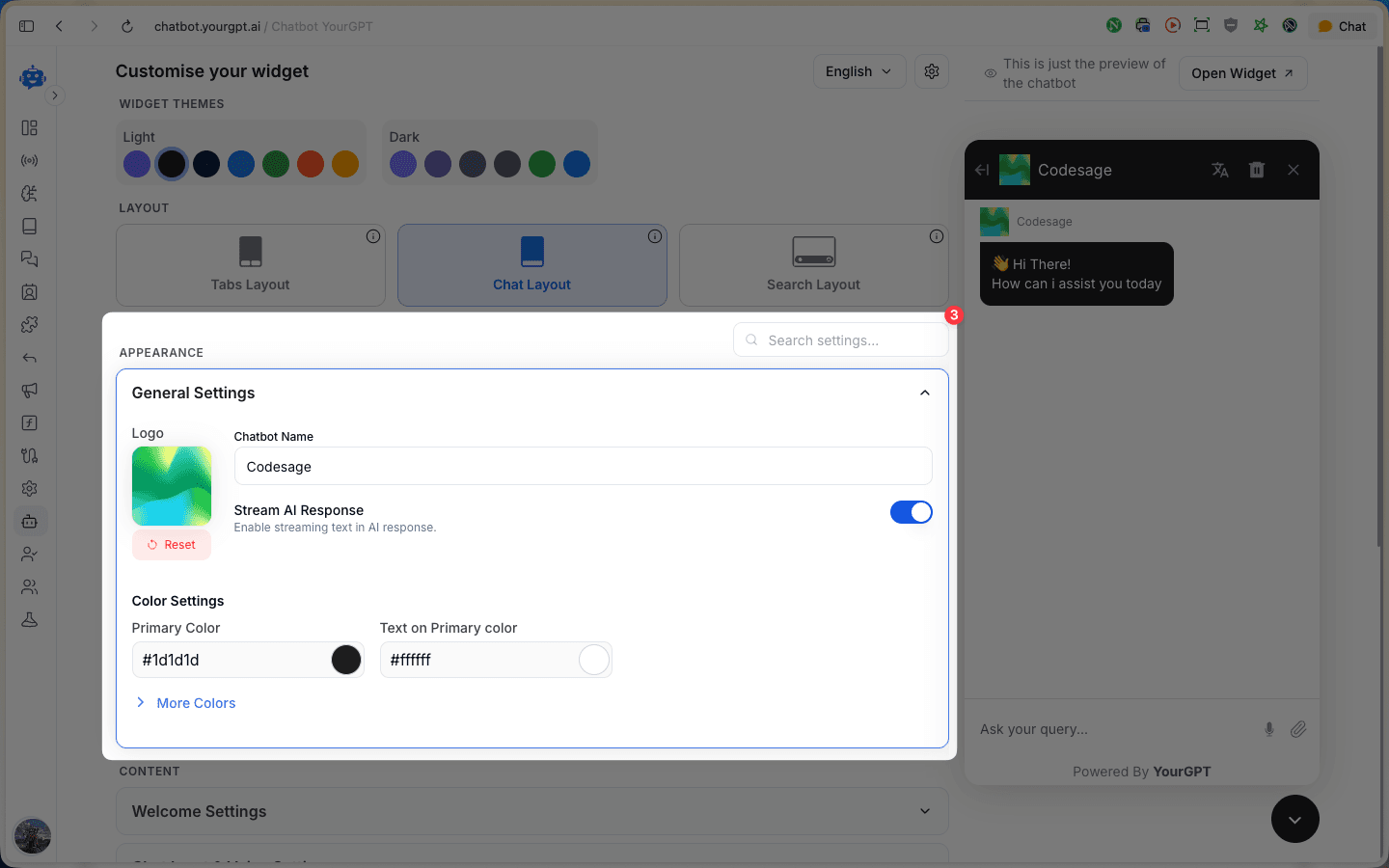
Task: Click the Primary Color black swatch
Action: 346,660
